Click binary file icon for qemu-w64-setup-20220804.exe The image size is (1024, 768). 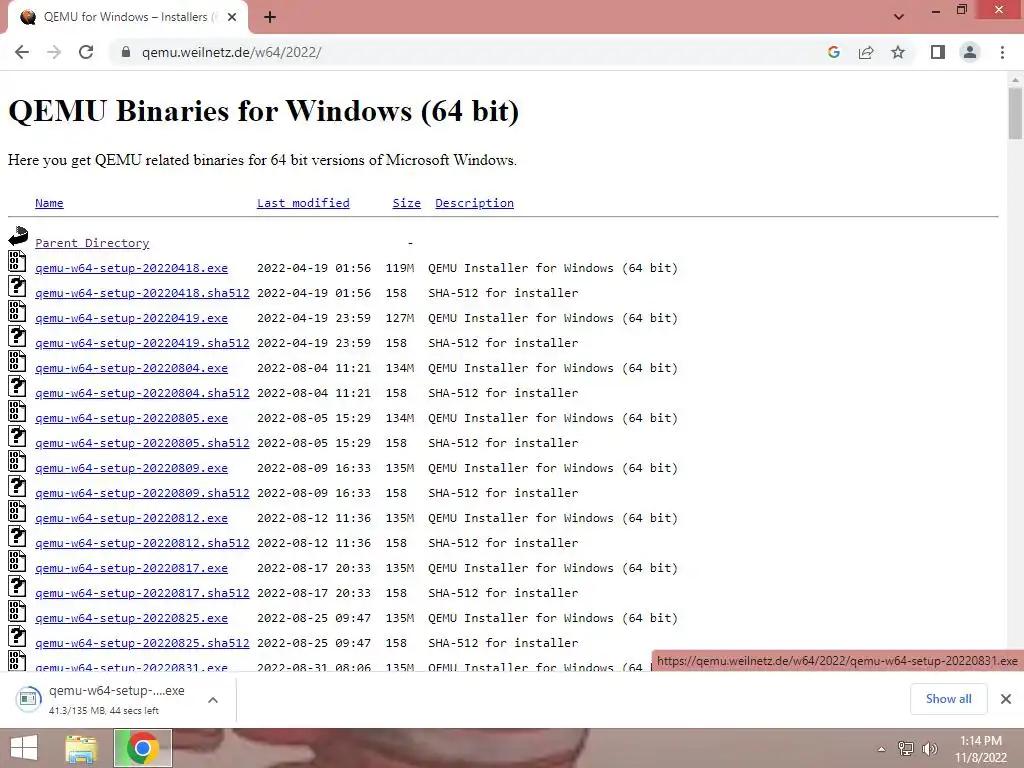17,362
